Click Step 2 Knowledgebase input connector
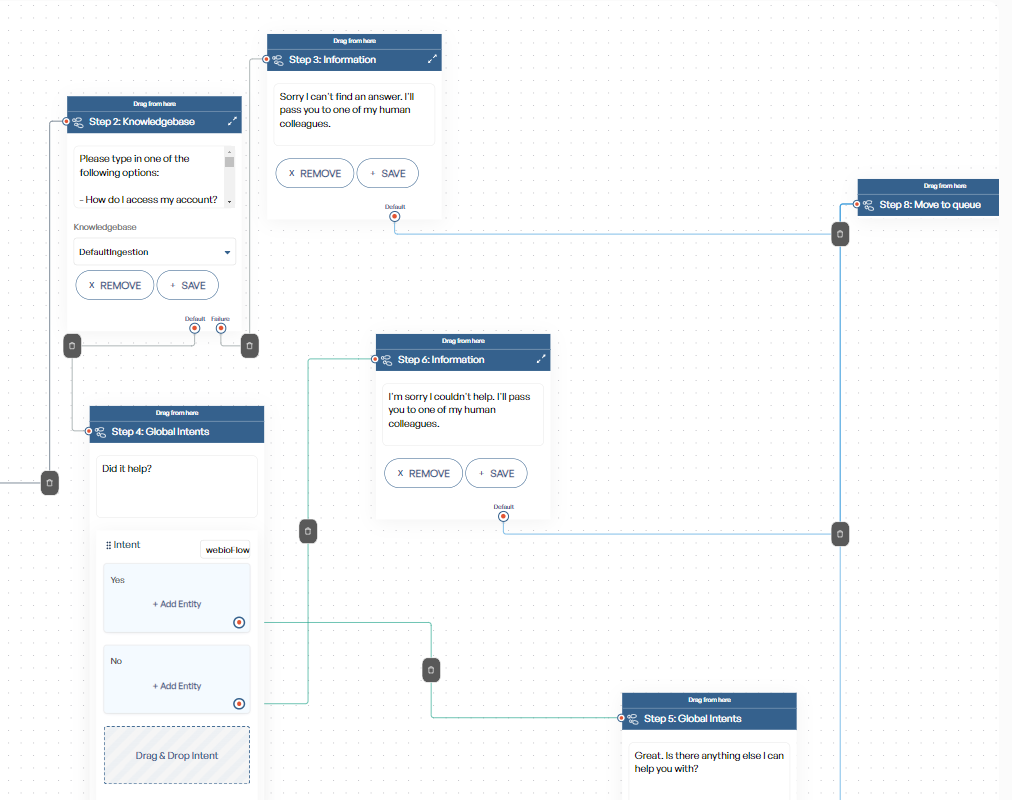 point(66,121)
